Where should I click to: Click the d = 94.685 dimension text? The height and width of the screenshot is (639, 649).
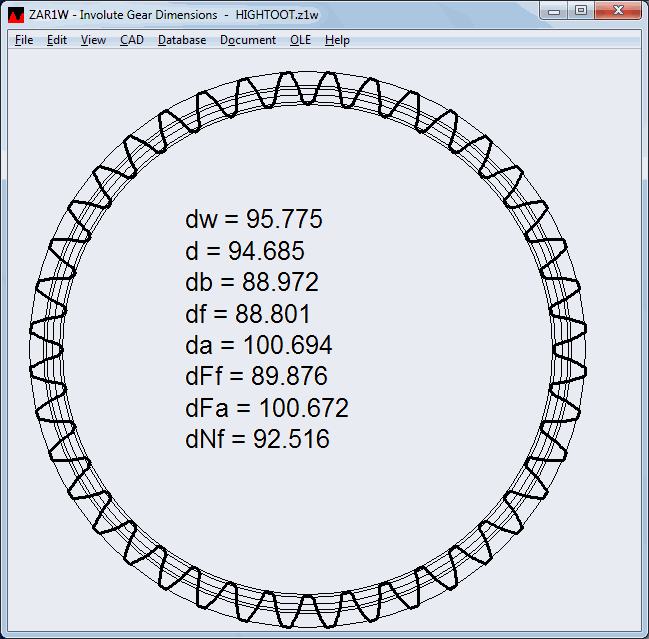tap(245, 252)
